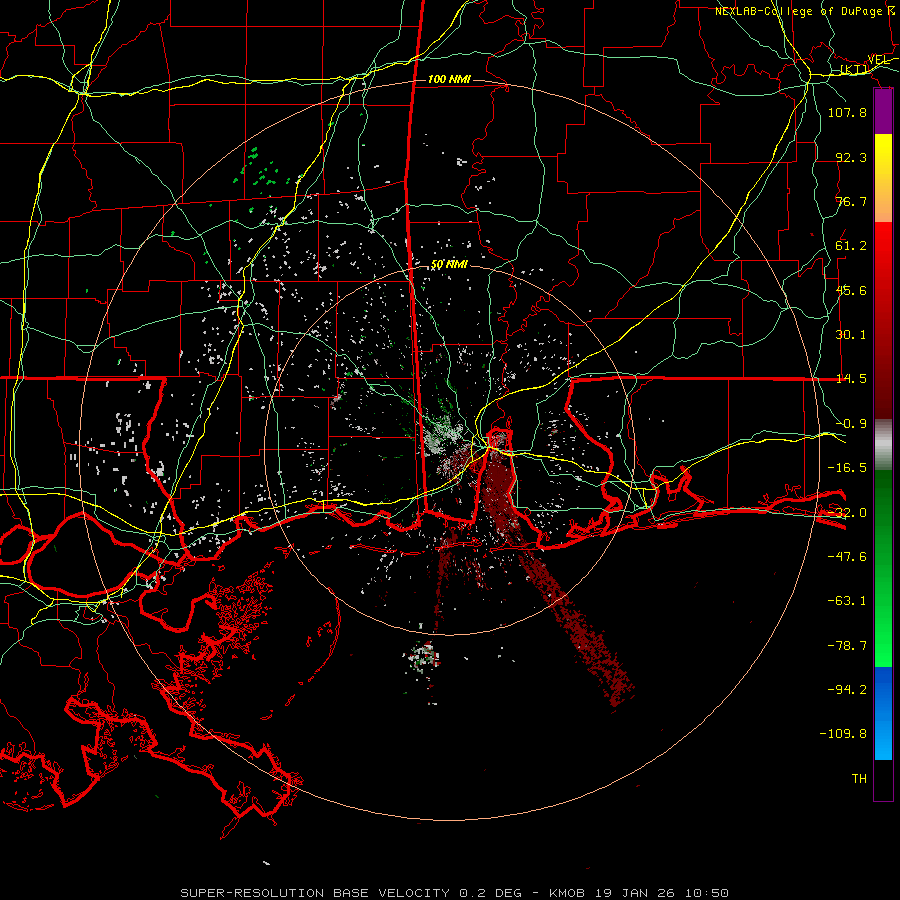Click the 92.3 velocity scale label
Image resolution: width=900 pixels, height=900 pixels.
851,157
